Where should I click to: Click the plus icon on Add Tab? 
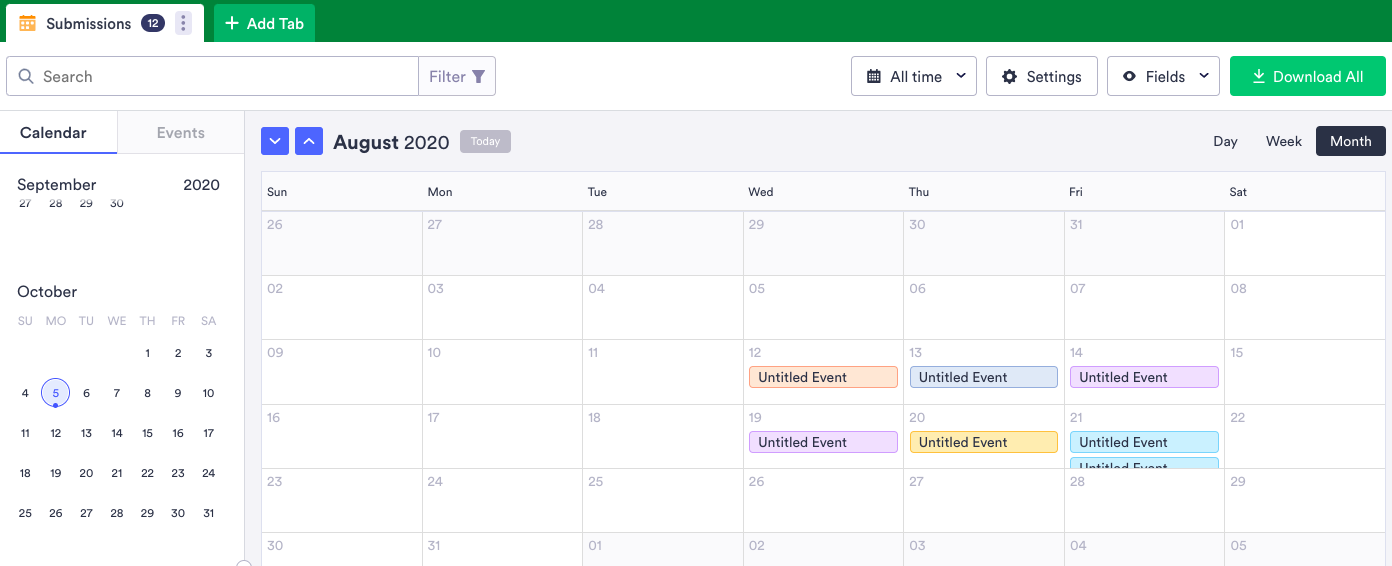232,23
